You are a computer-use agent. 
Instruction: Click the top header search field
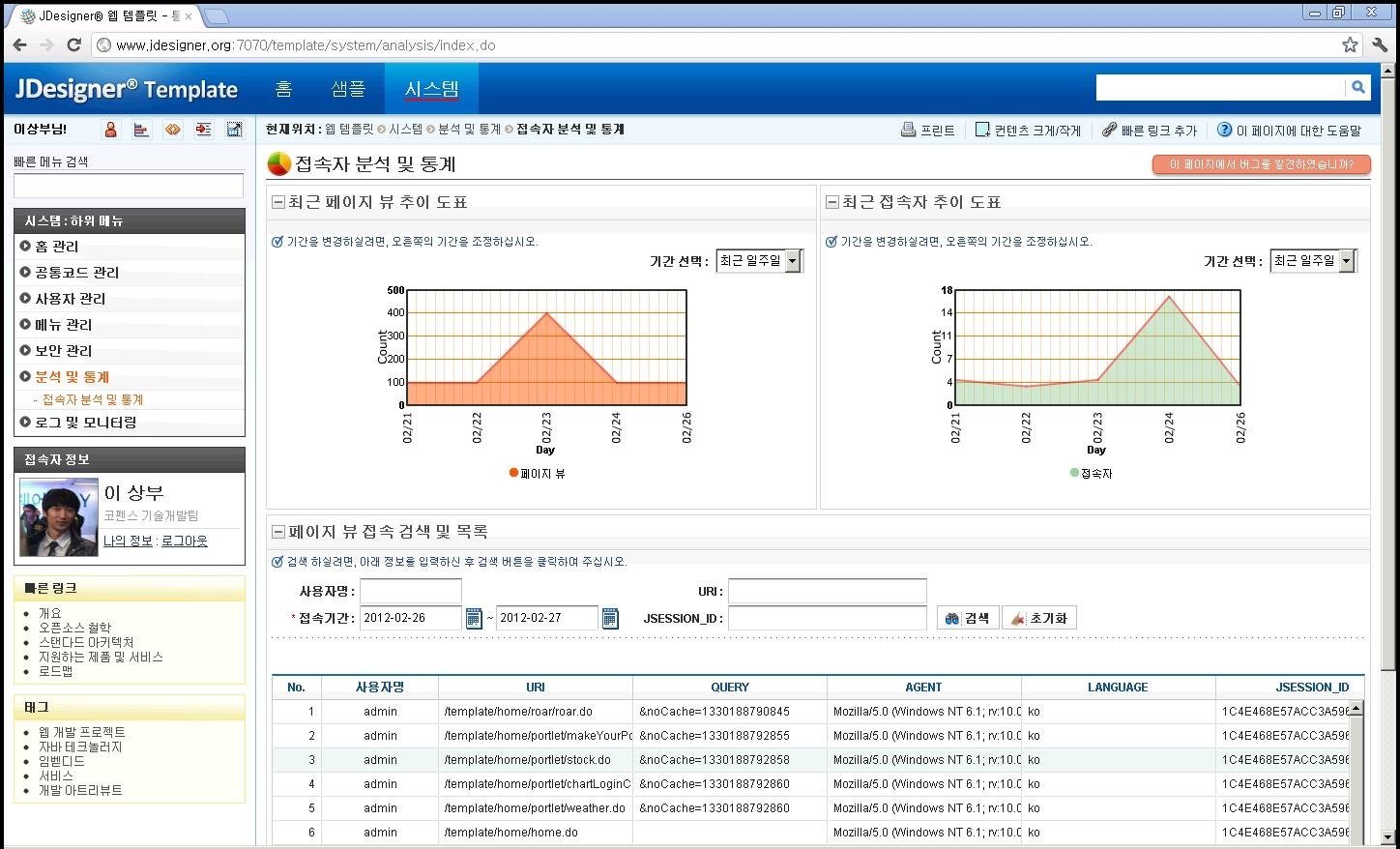tap(1220, 88)
